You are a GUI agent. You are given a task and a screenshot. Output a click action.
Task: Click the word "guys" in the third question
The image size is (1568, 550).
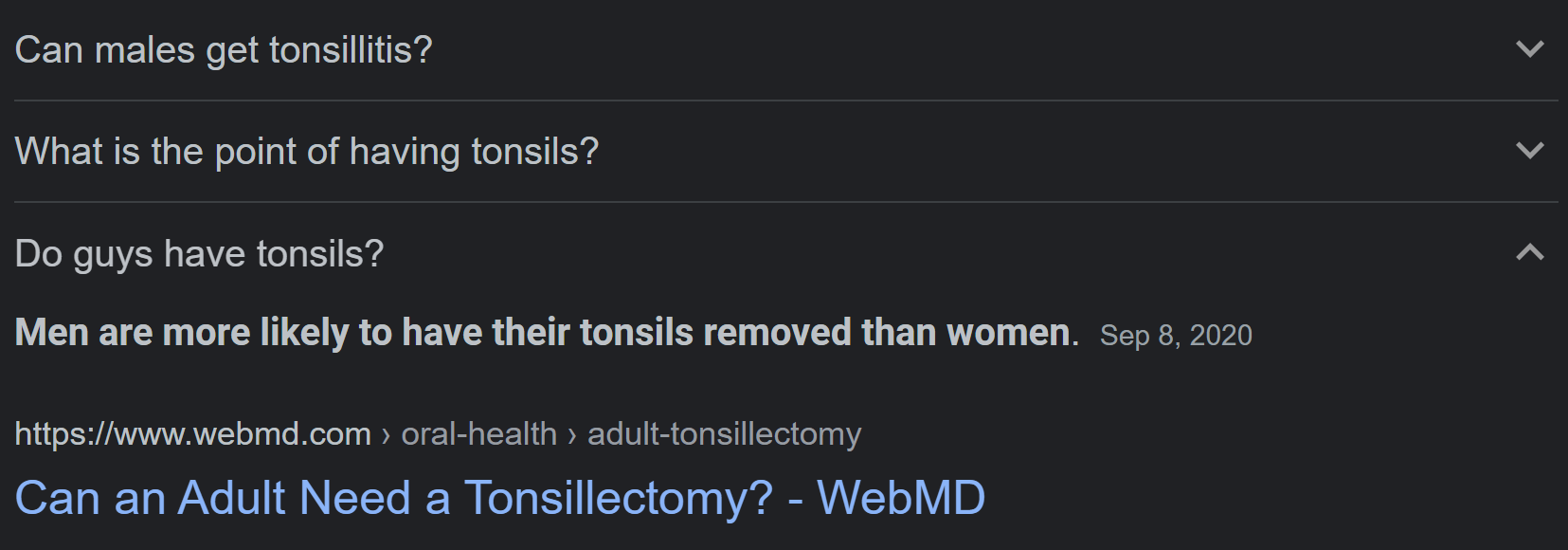pyautogui.click(x=113, y=254)
